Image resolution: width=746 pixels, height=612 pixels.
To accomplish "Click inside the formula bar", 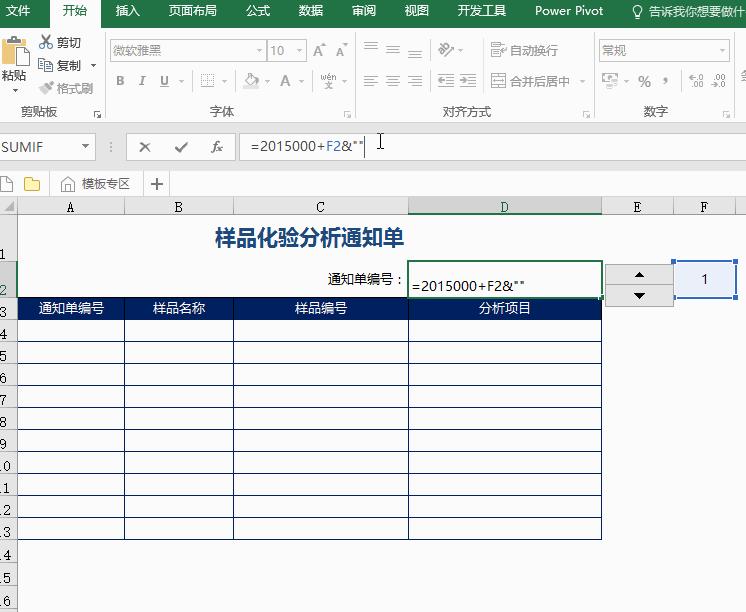I will pyautogui.click(x=492, y=147).
